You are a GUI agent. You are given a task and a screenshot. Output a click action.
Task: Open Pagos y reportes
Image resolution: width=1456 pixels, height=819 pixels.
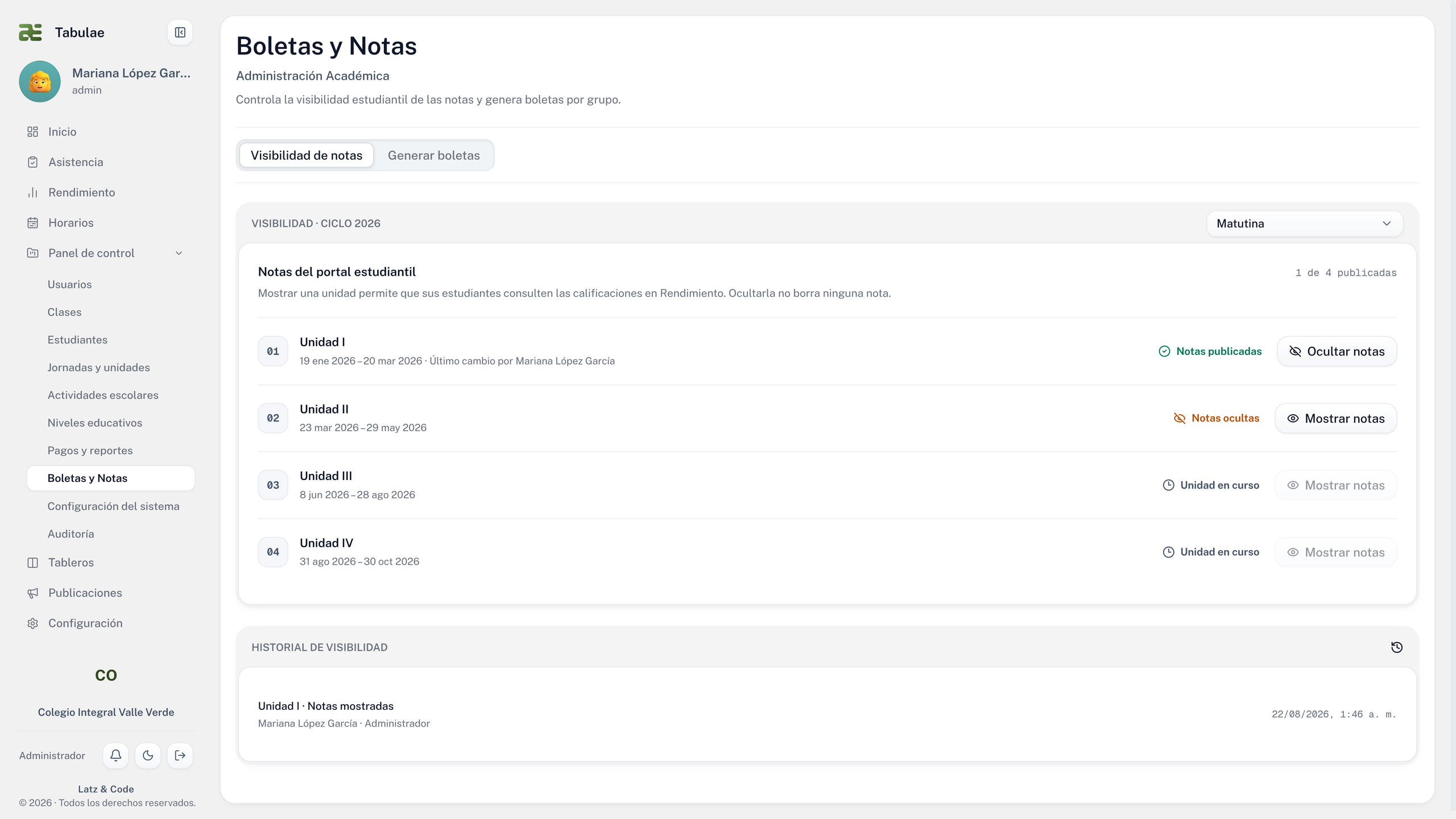pyautogui.click(x=110, y=450)
